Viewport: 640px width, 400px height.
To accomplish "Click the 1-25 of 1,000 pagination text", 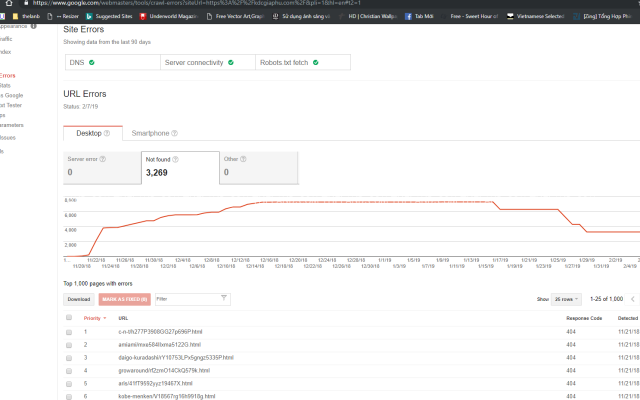I will [606, 299].
